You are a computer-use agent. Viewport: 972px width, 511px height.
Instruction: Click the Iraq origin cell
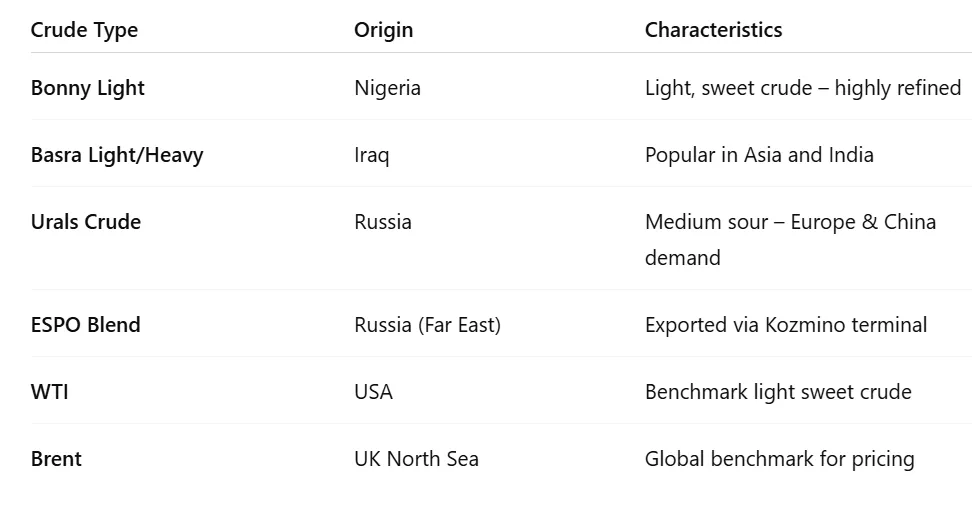tap(371, 155)
